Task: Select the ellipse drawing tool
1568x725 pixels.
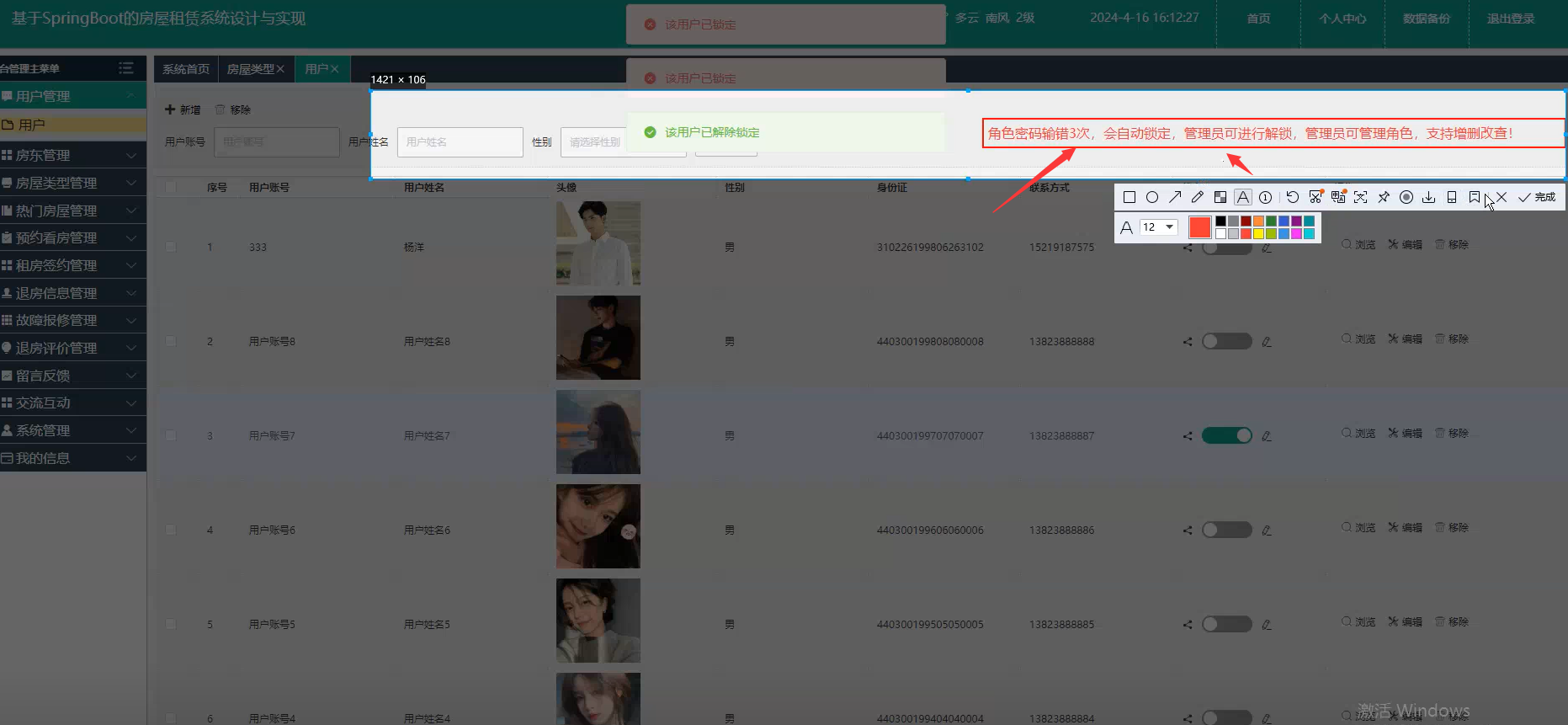Action: click(x=1152, y=197)
